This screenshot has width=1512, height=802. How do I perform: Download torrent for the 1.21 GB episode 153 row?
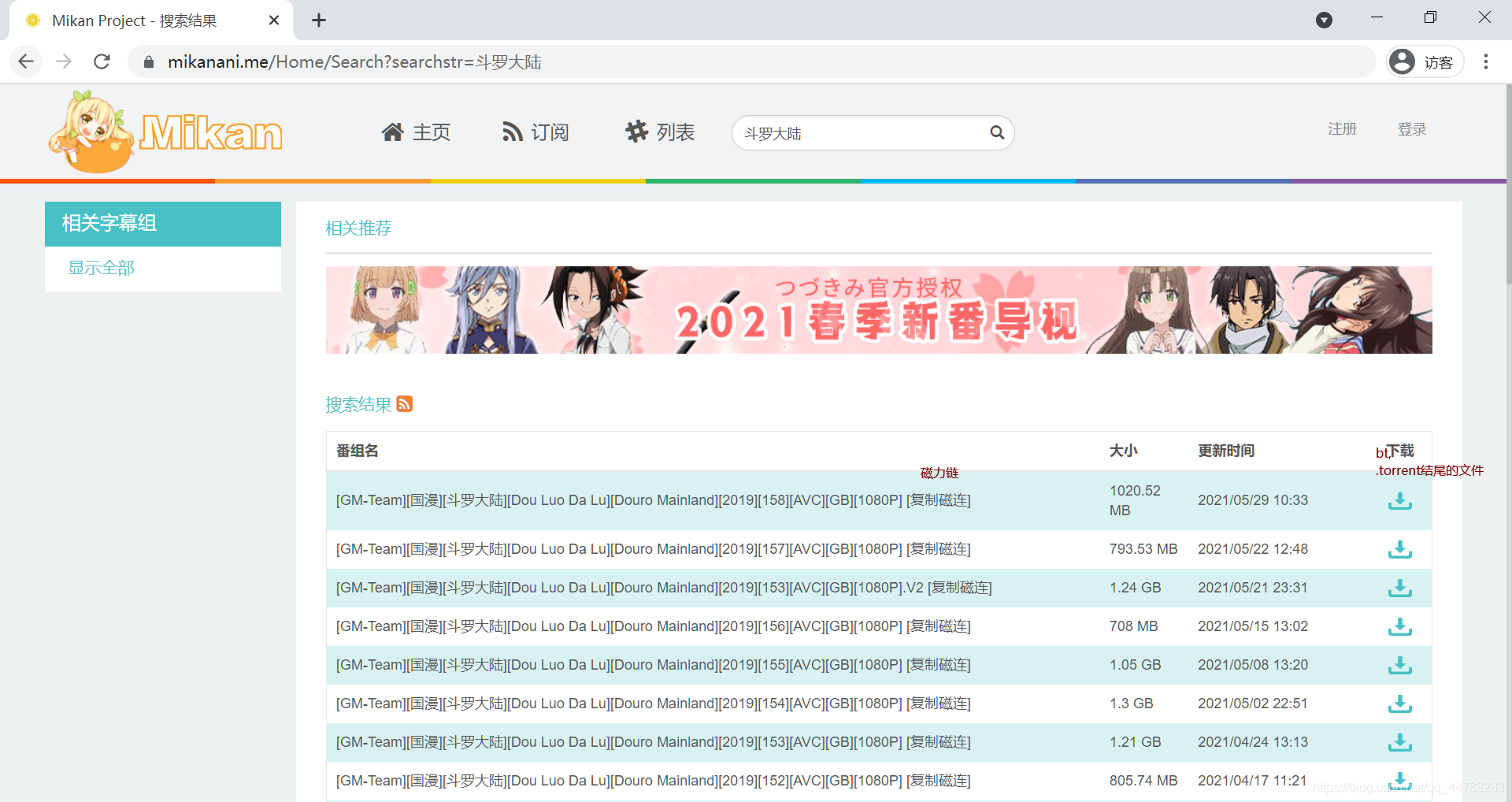click(x=1399, y=742)
